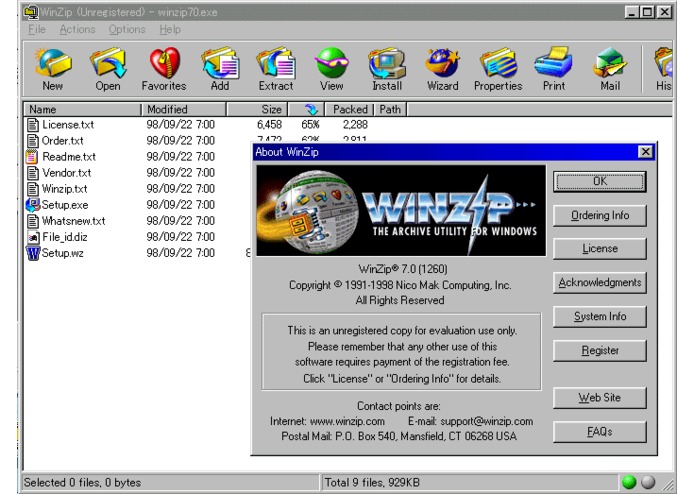
Task: Click the 2,288 packed value
Action: (x=355, y=124)
